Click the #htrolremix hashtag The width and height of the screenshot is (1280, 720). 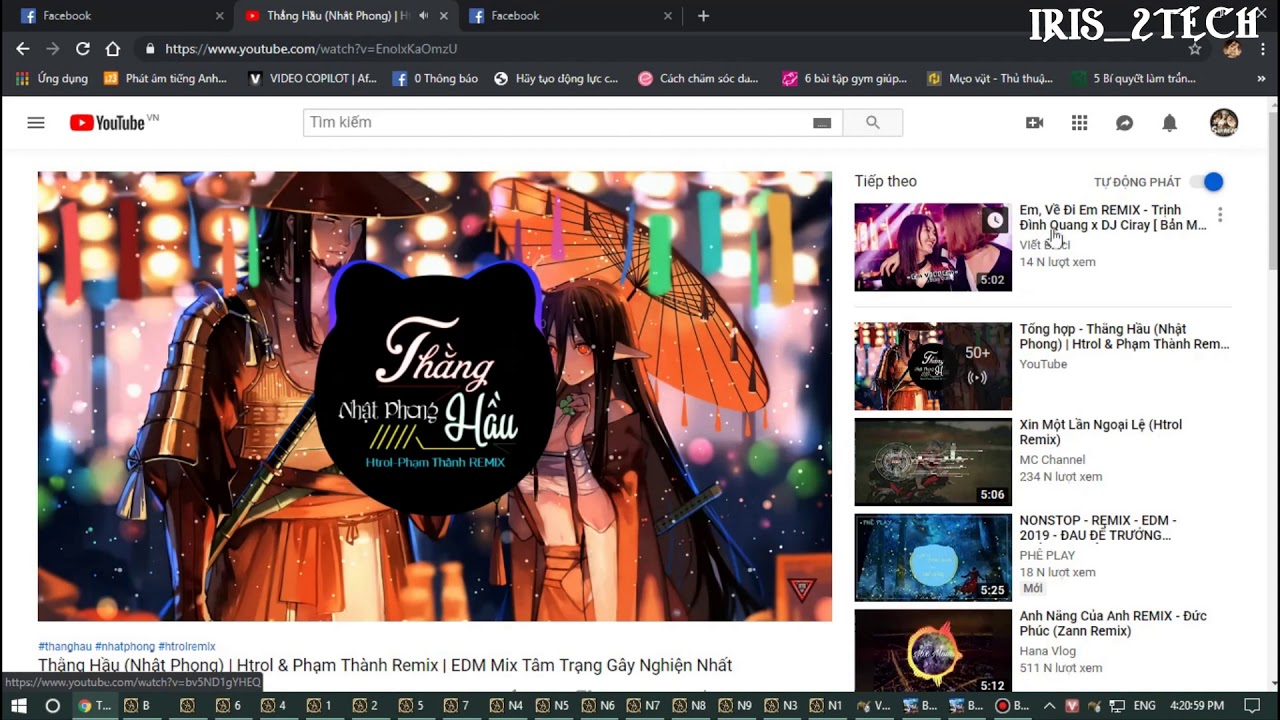click(187, 647)
